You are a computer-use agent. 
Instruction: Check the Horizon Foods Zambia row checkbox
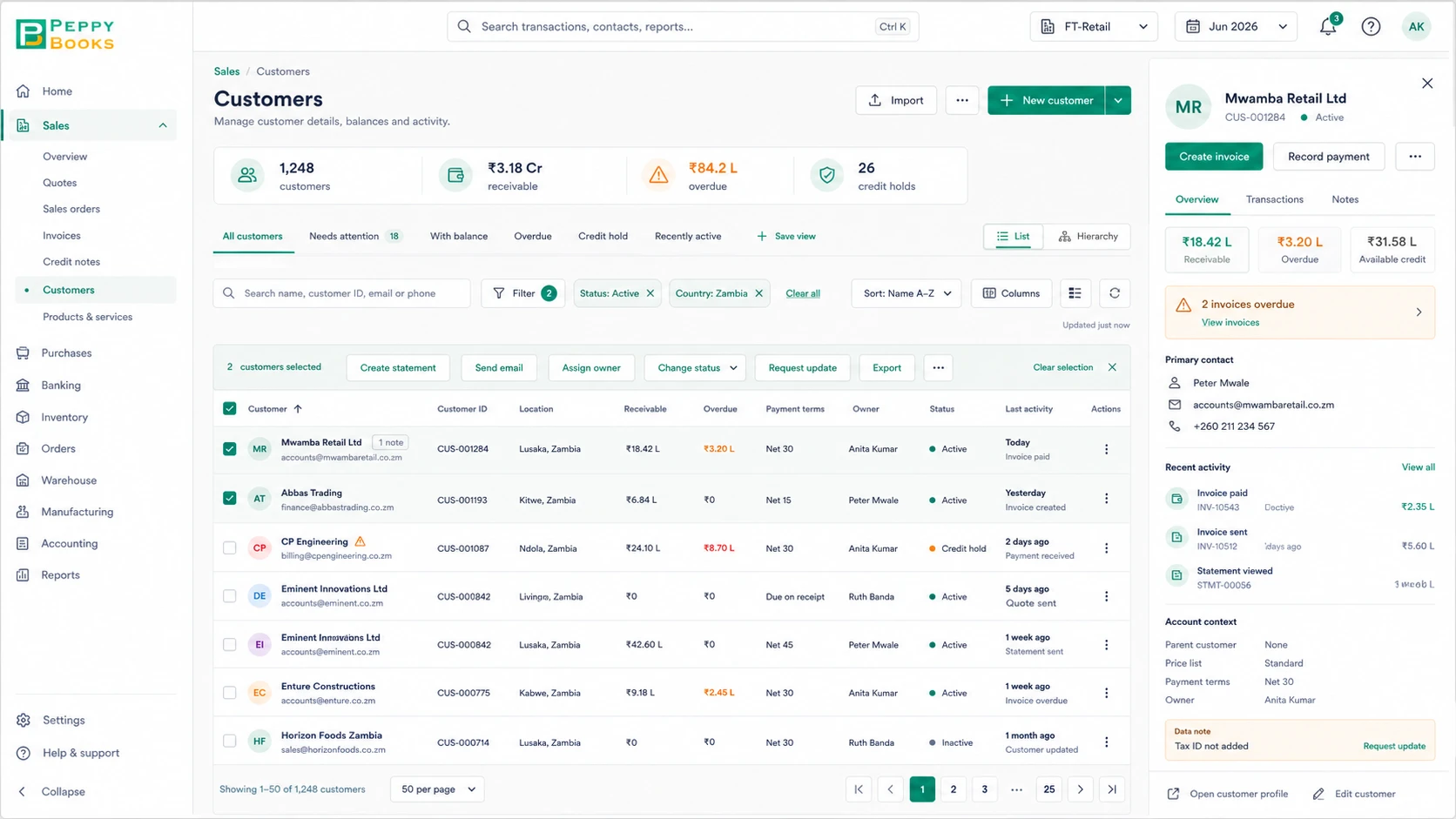coord(230,742)
